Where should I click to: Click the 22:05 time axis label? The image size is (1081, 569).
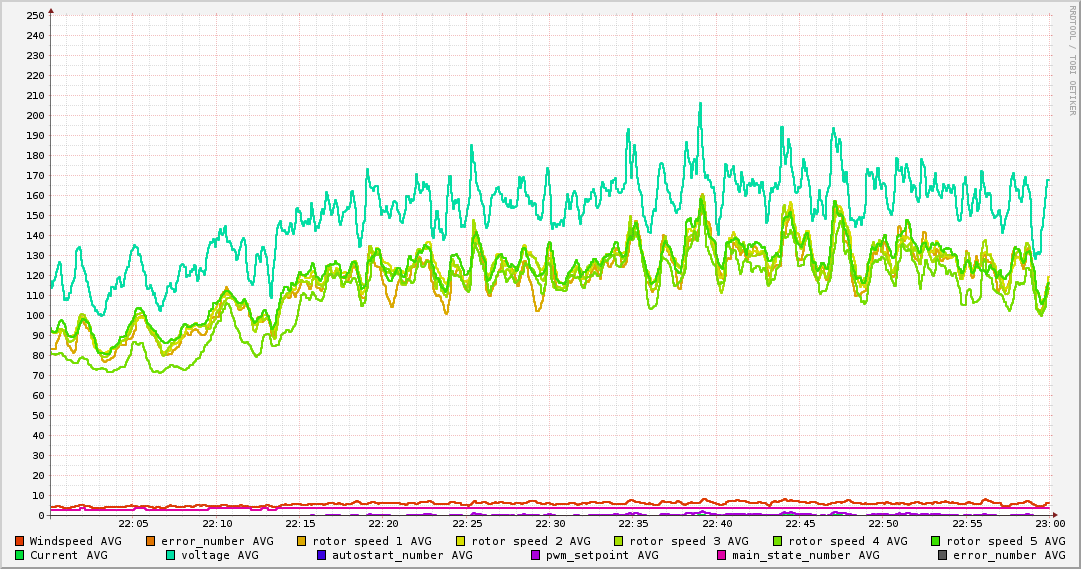134,524
